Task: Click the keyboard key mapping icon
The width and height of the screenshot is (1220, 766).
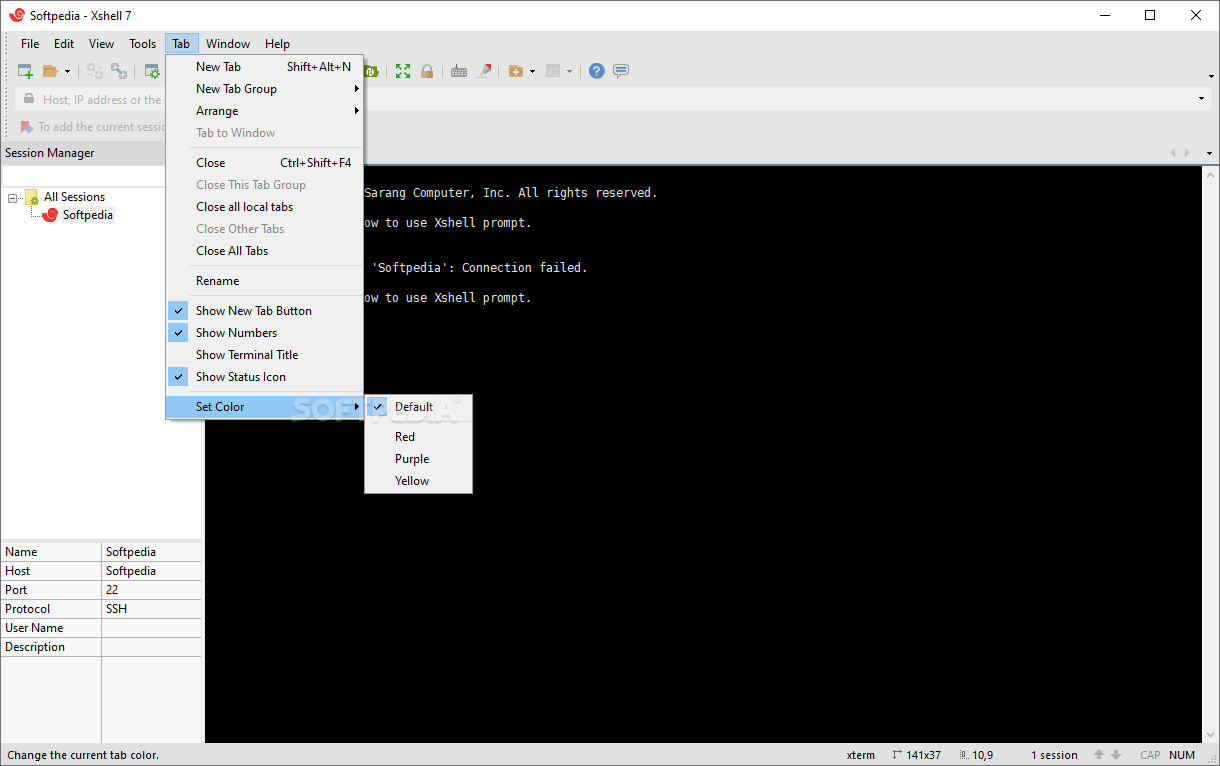Action: 459,71
